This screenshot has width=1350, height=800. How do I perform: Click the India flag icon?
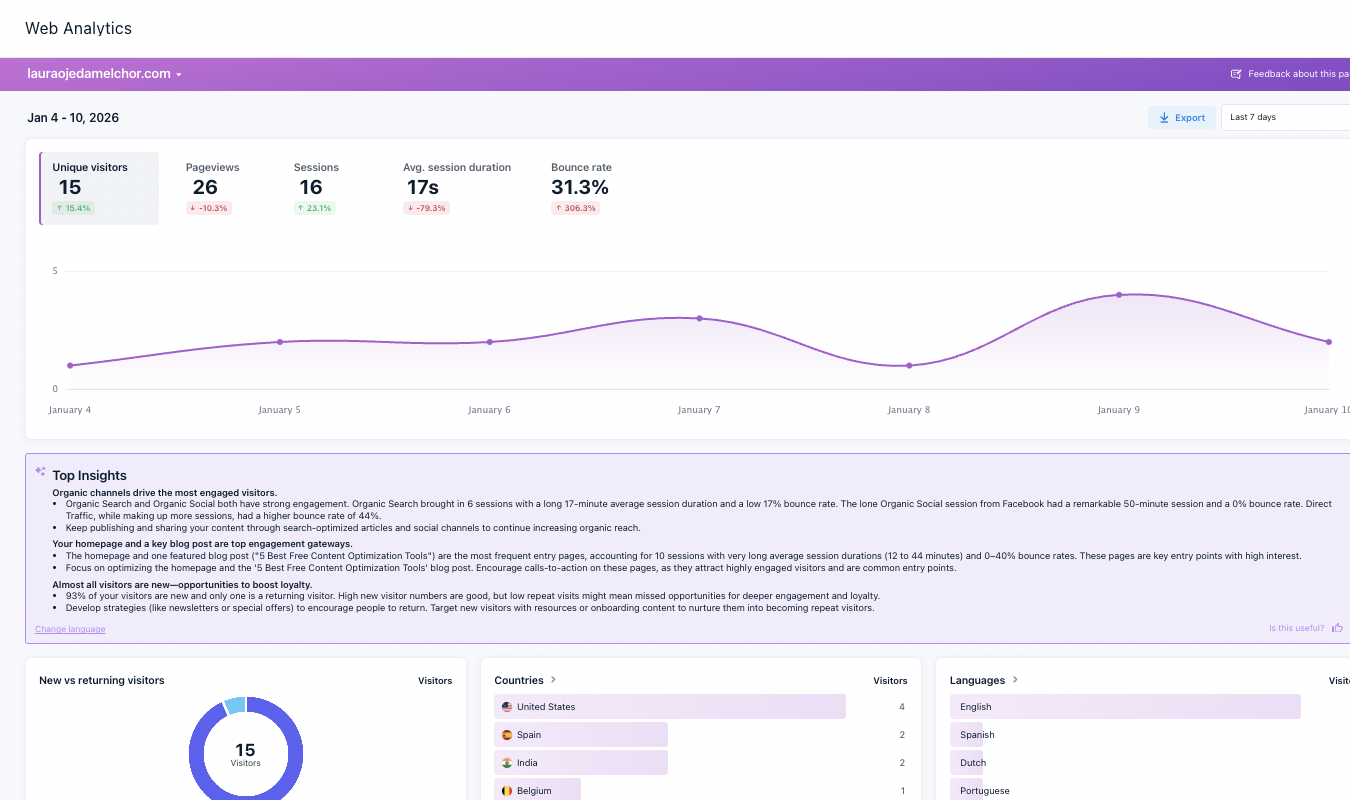pyautogui.click(x=507, y=762)
